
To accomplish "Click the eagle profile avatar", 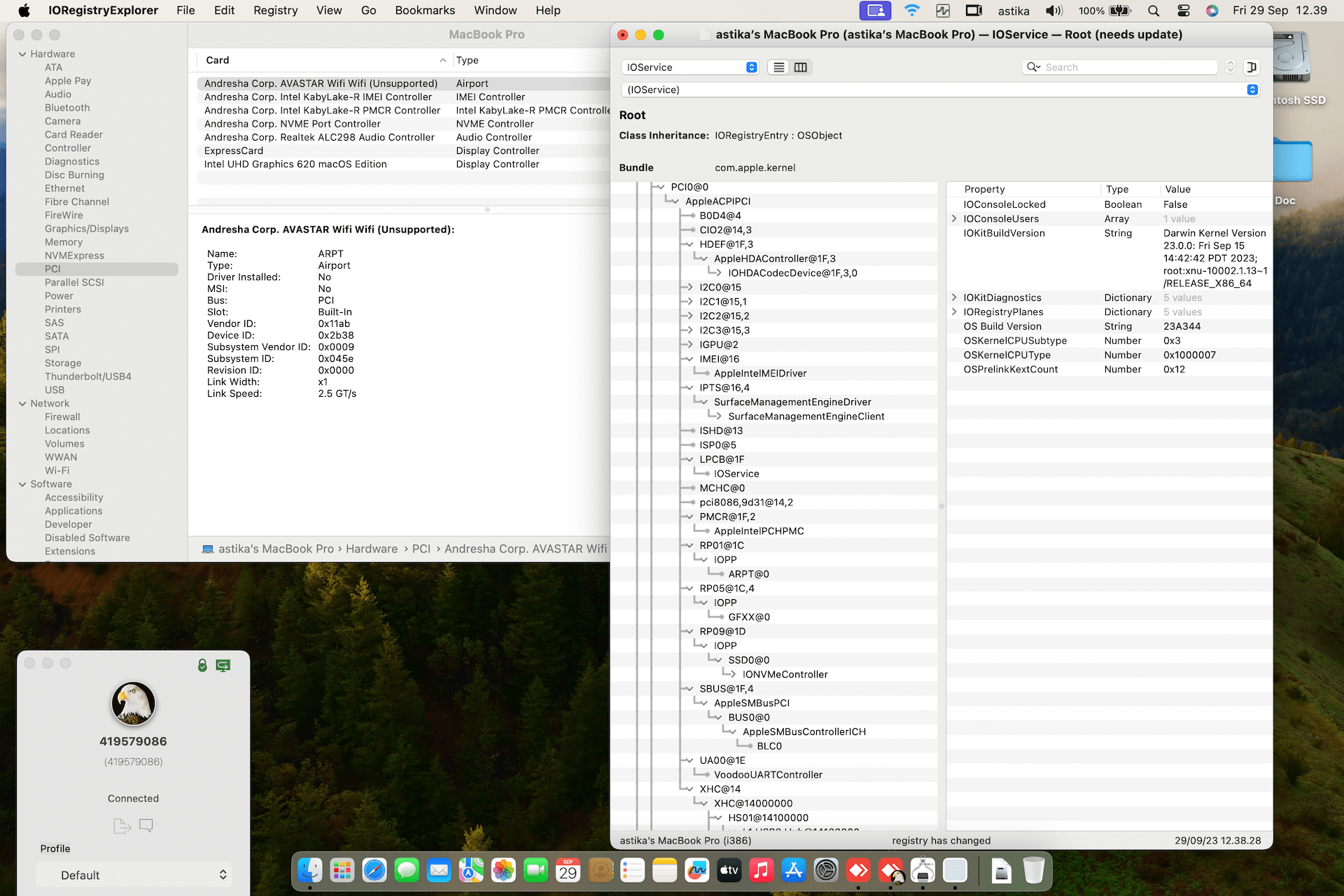I will [133, 703].
